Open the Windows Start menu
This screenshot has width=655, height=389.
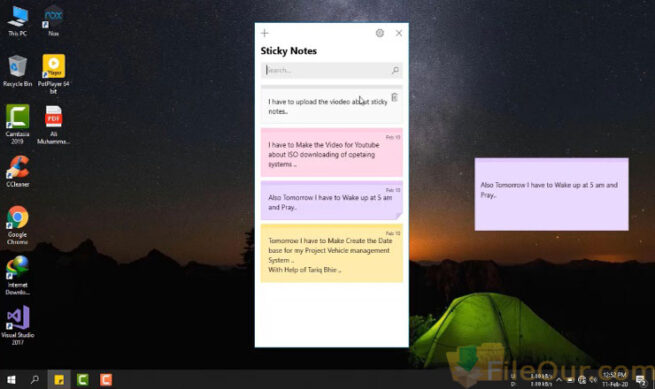coord(11,379)
